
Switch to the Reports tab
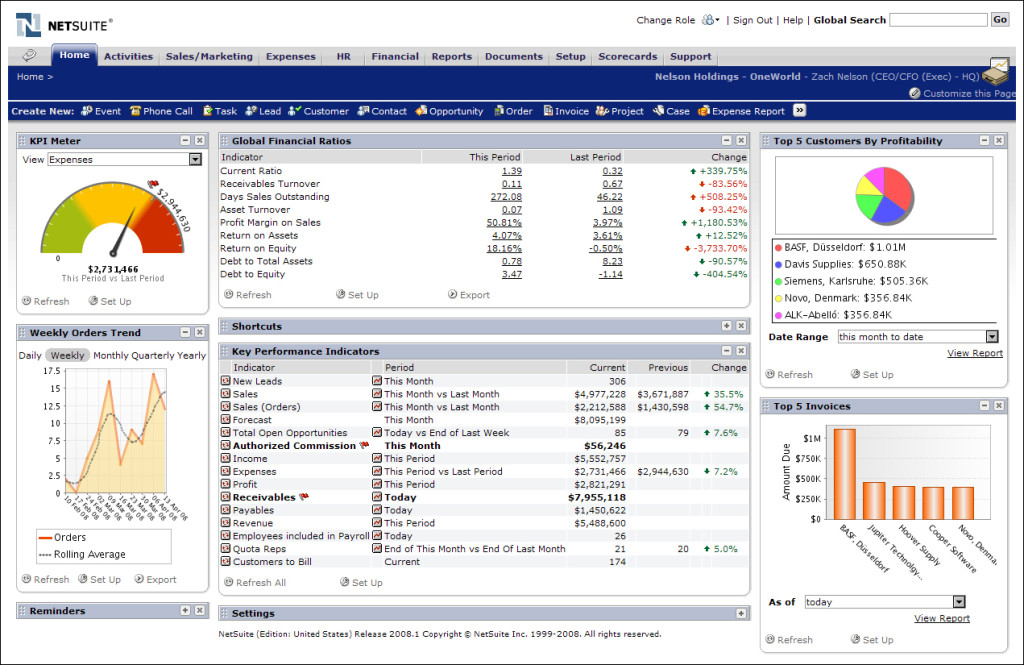tap(451, 57)
